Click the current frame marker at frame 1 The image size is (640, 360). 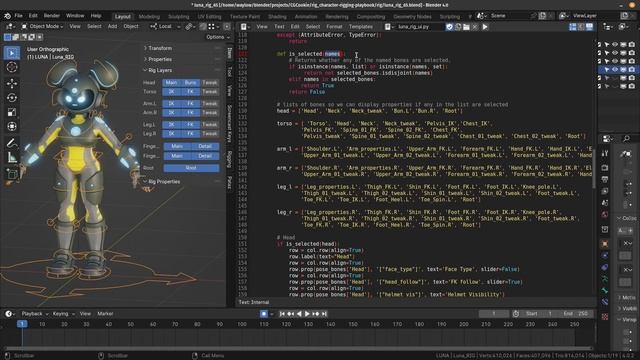(22, 324)
